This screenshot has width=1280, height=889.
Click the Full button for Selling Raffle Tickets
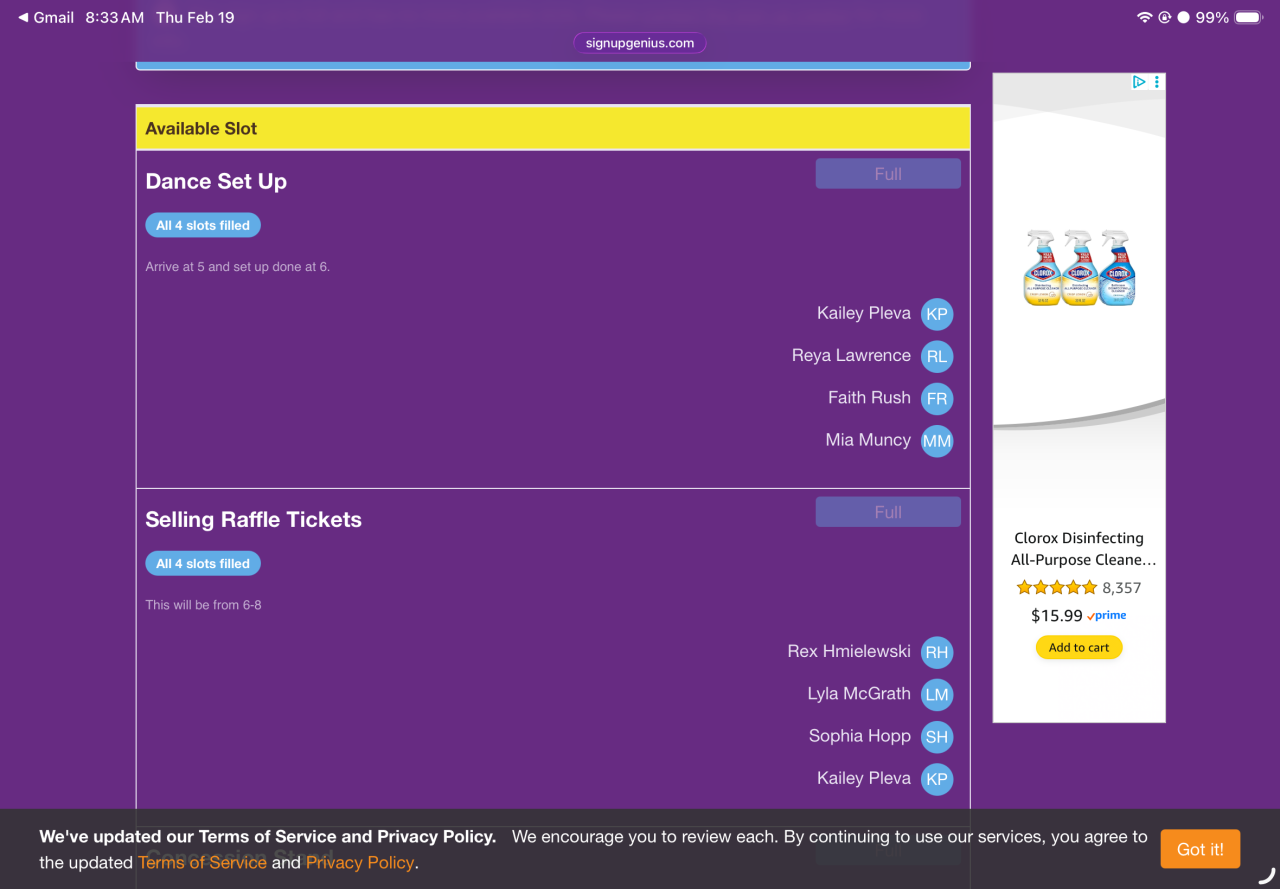888,512
